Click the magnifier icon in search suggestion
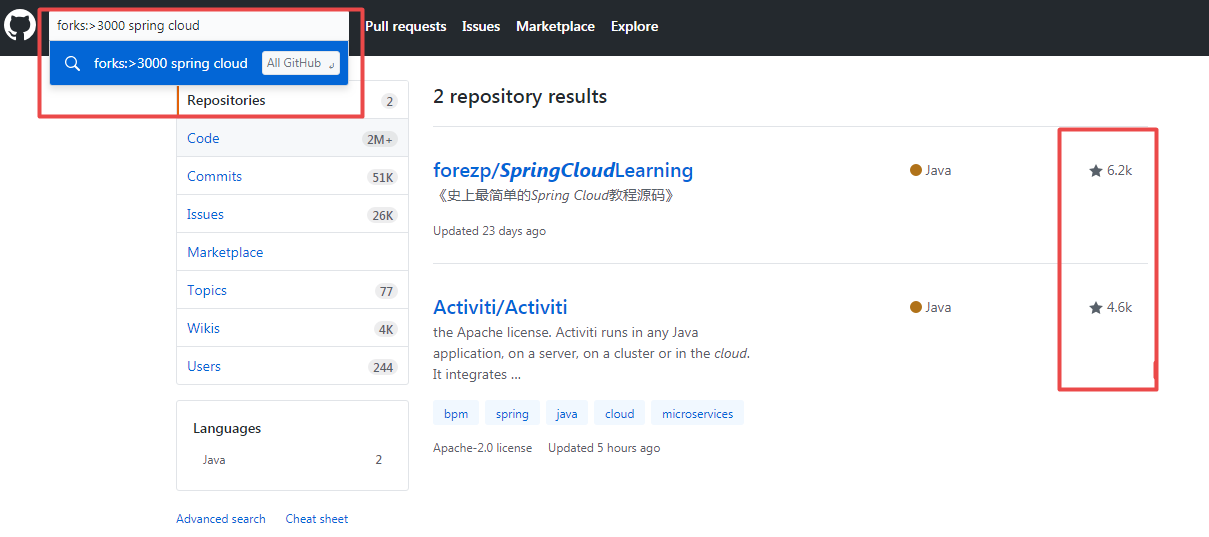The image size is (1209, 537). (72, 63)
